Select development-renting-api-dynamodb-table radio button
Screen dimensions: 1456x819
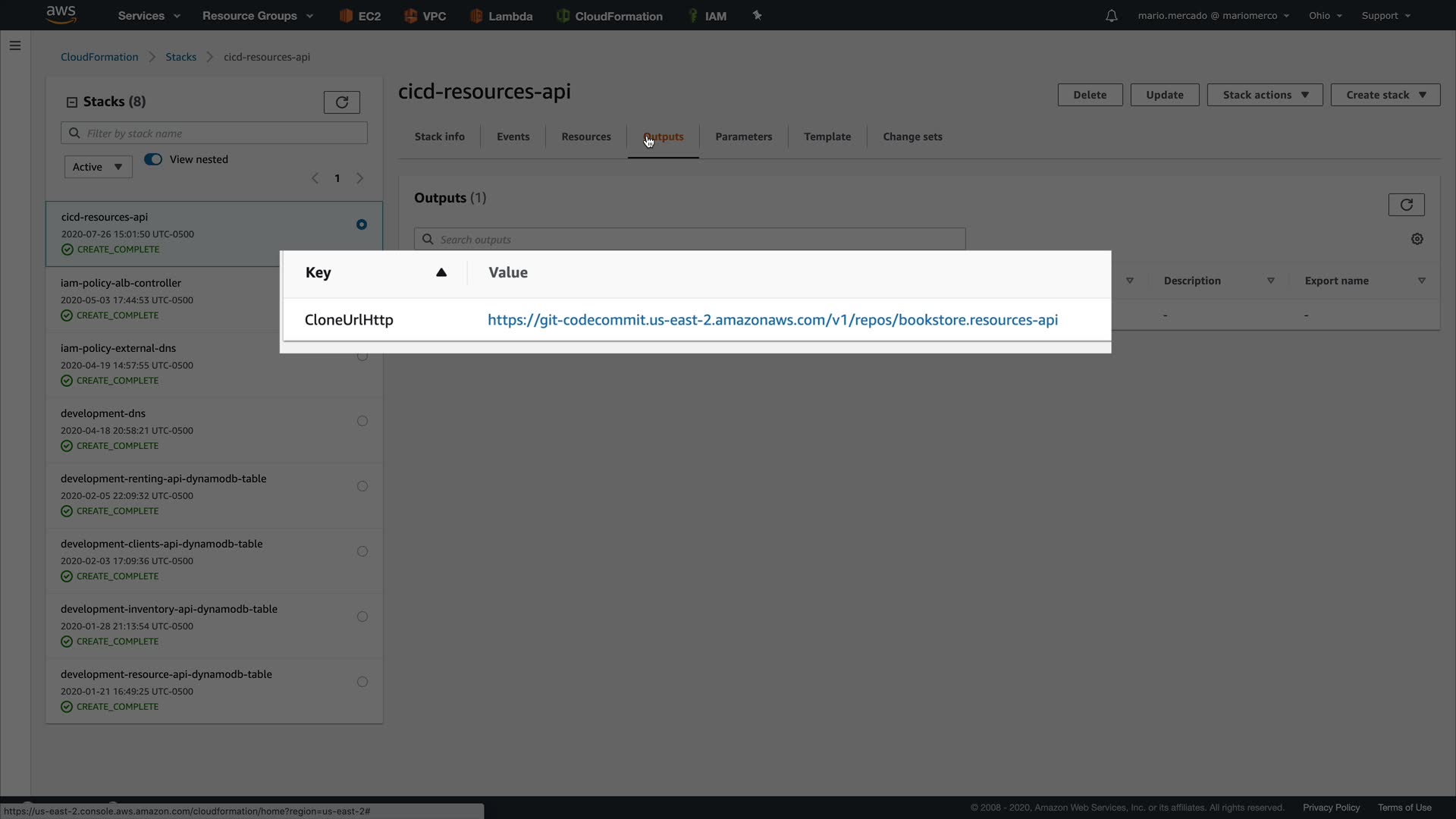pos(362,486)
